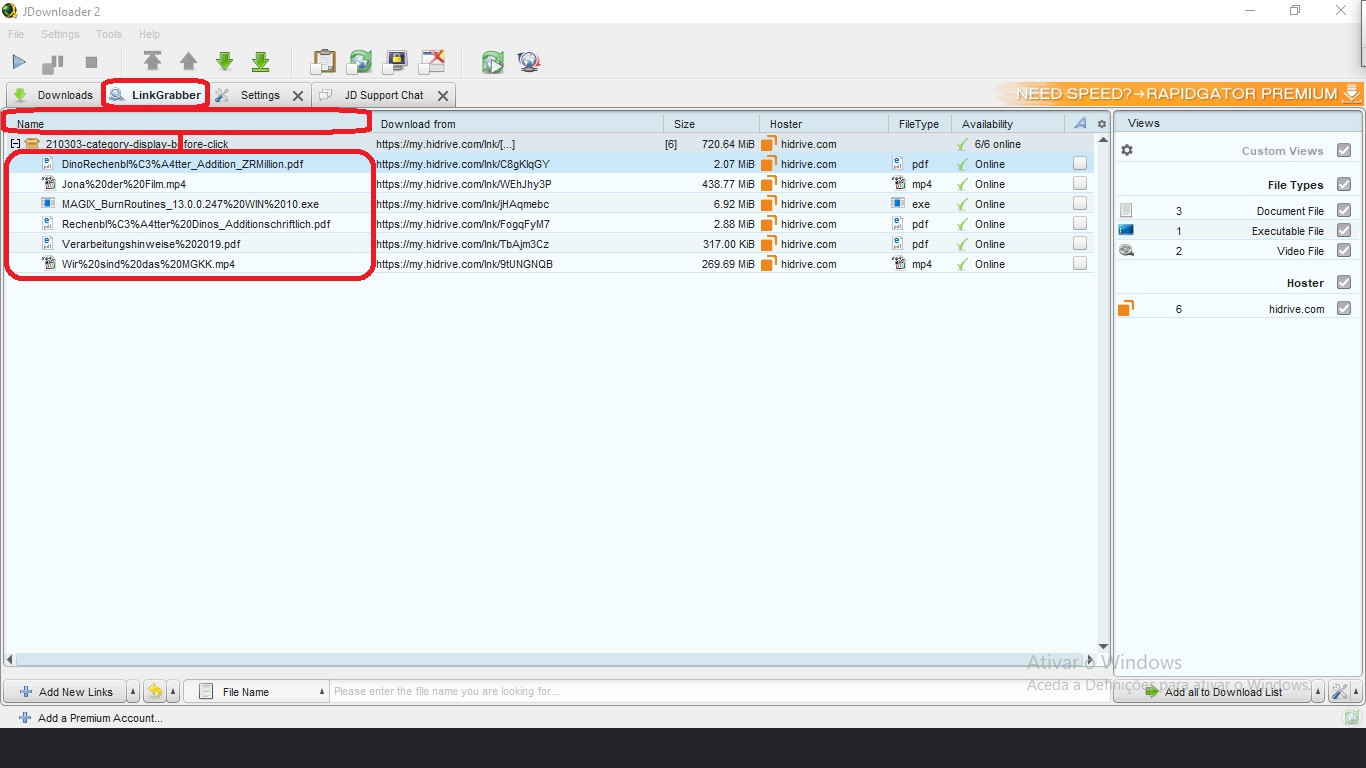1366x768 pixels.
Task: Click the stop downloads icon
Action: [91, 62]
